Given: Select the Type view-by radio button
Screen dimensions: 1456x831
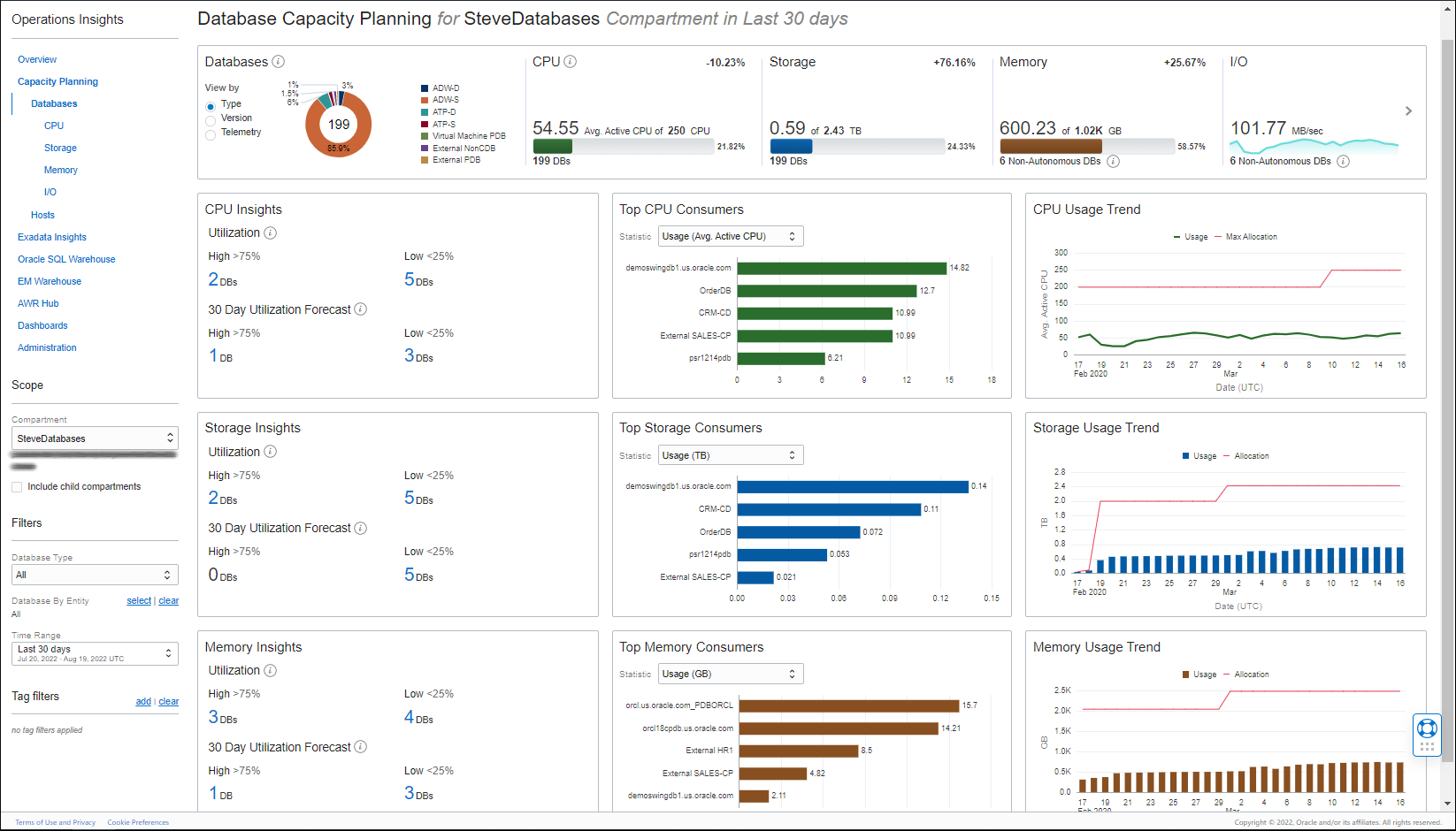Looking at the screenshot, I should pyautogui.click(x=211, y=106).
